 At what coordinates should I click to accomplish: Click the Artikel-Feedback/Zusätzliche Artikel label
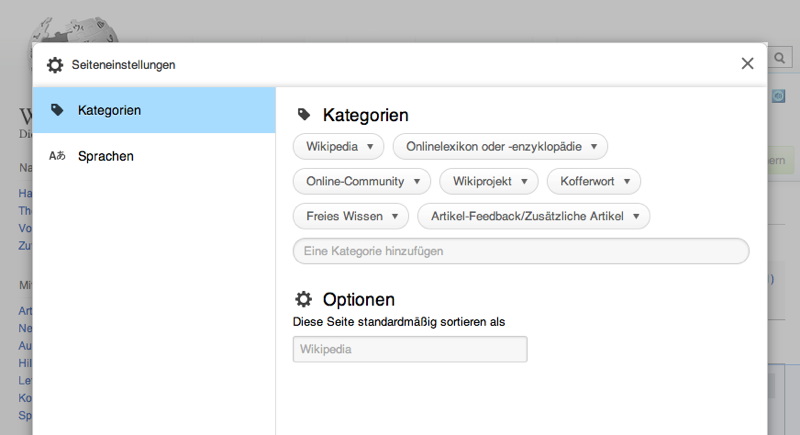pyautogui.click(x=527, y=216)
